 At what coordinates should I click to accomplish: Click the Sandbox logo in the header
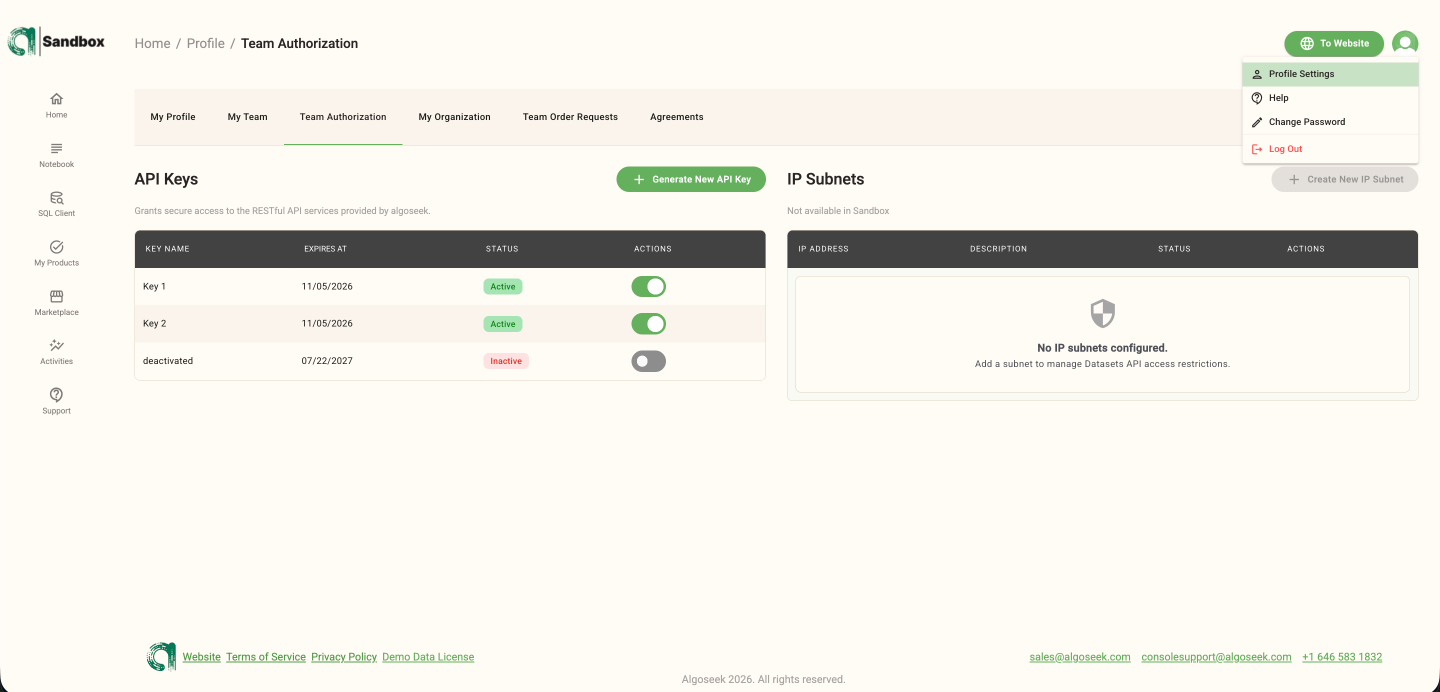click(56, 42)
